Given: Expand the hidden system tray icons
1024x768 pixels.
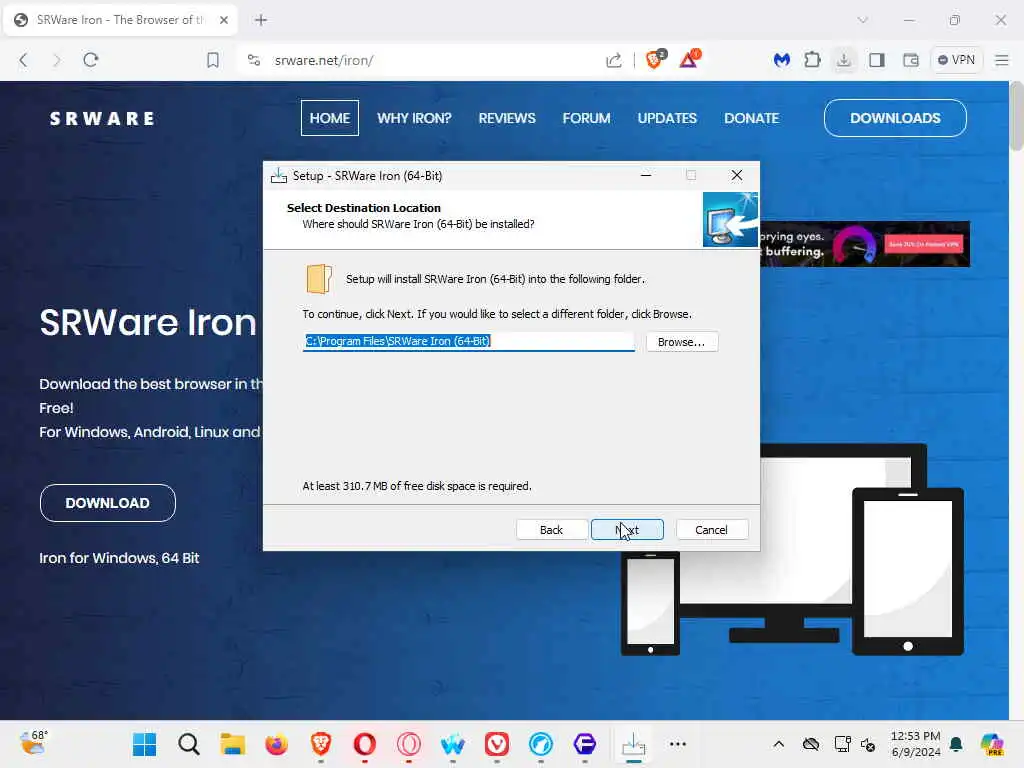Looking at the screenshot, I should tap(778, 744).
